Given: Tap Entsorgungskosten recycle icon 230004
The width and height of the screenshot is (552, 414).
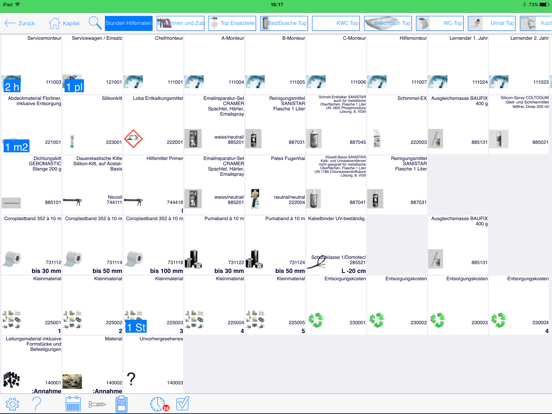Looking at the screenshot, I should pyautogui.click(x=498, y=320).
